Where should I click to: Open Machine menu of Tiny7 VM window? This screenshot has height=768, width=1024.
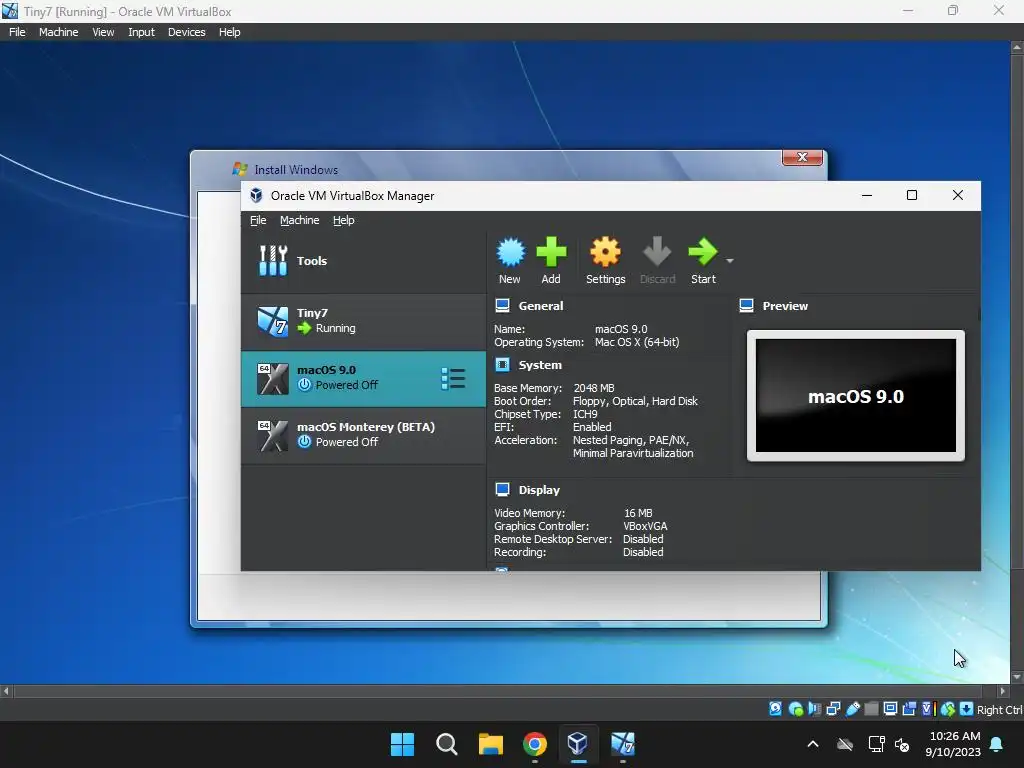click(x=58, y=32)
